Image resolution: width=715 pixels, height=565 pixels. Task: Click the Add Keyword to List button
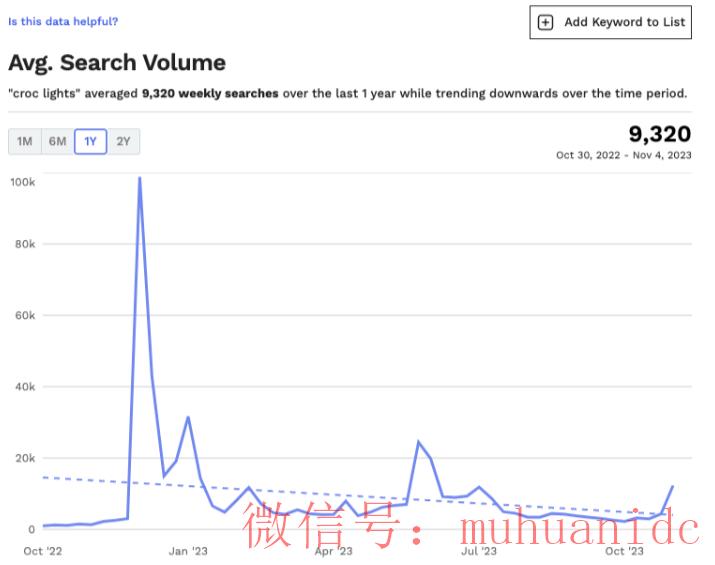pyautogui.click(x=611, y=22)
